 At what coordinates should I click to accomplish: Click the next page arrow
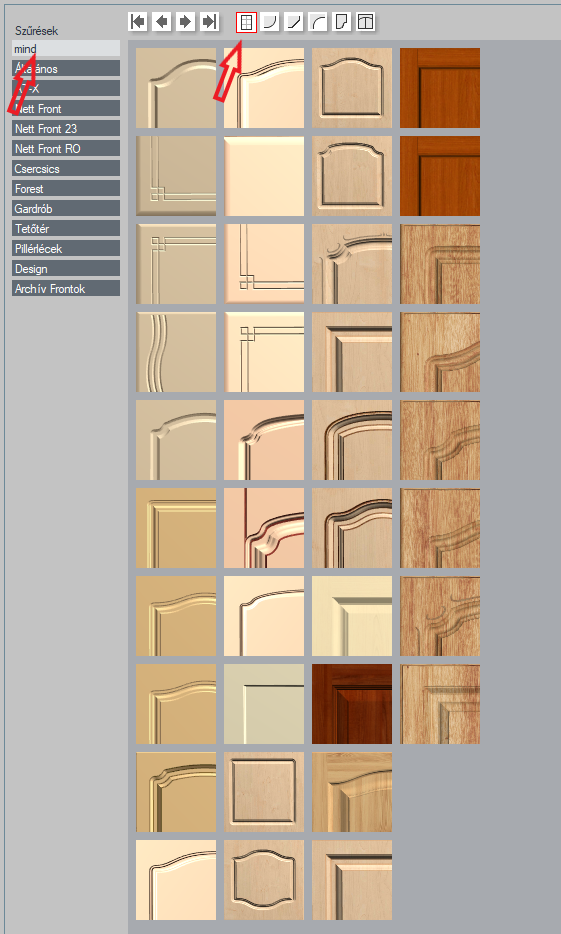[186, 22]
